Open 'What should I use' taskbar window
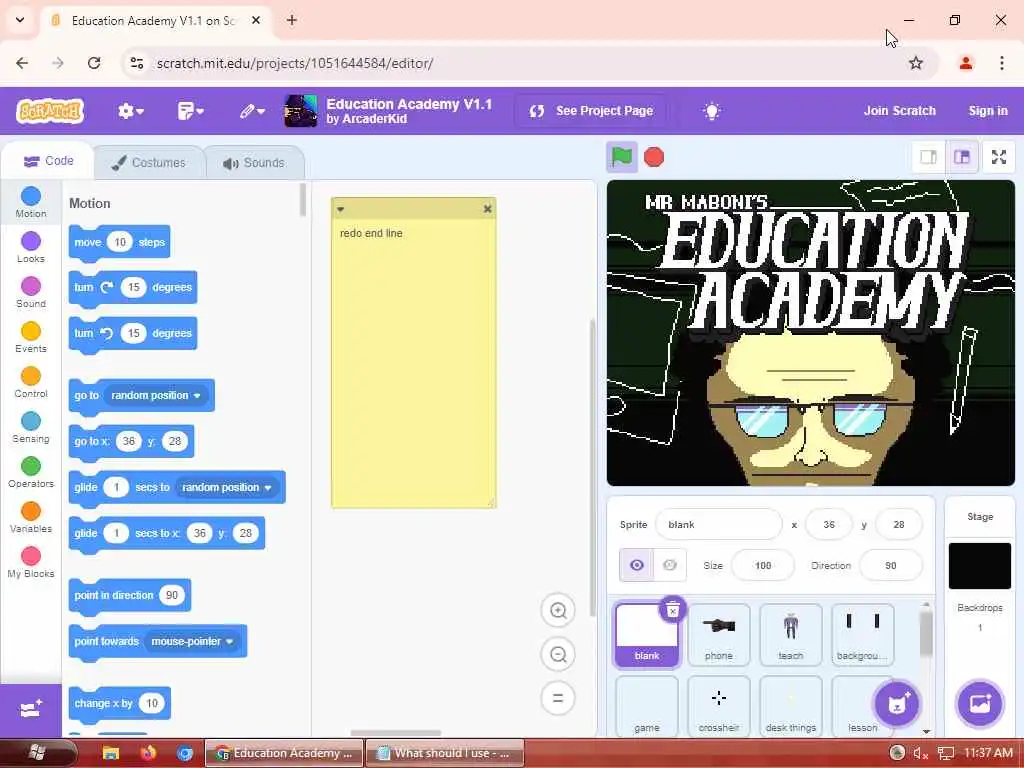Image resolution: width=1024 pixels, height=768 pixels. 444,753
